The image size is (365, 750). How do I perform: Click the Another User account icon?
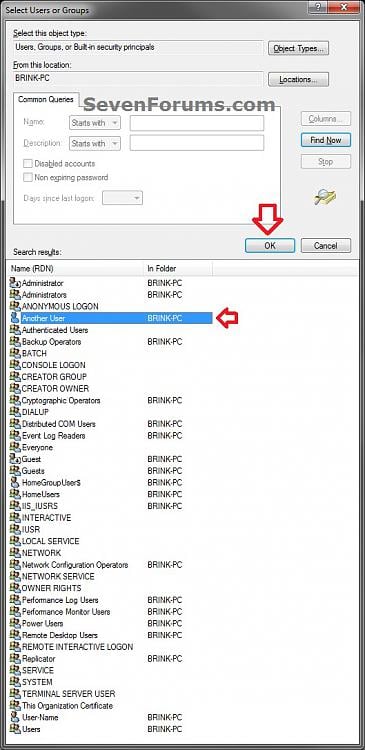tap(15, 318)
